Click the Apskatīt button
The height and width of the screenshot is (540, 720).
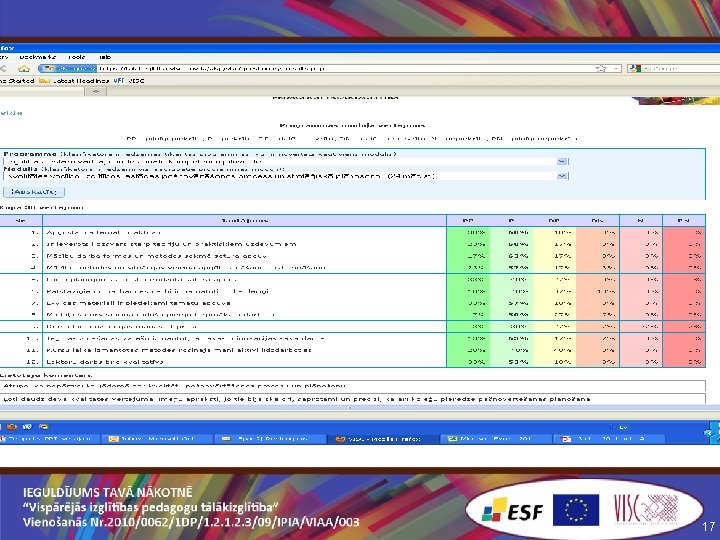click(x=34, y=191)
